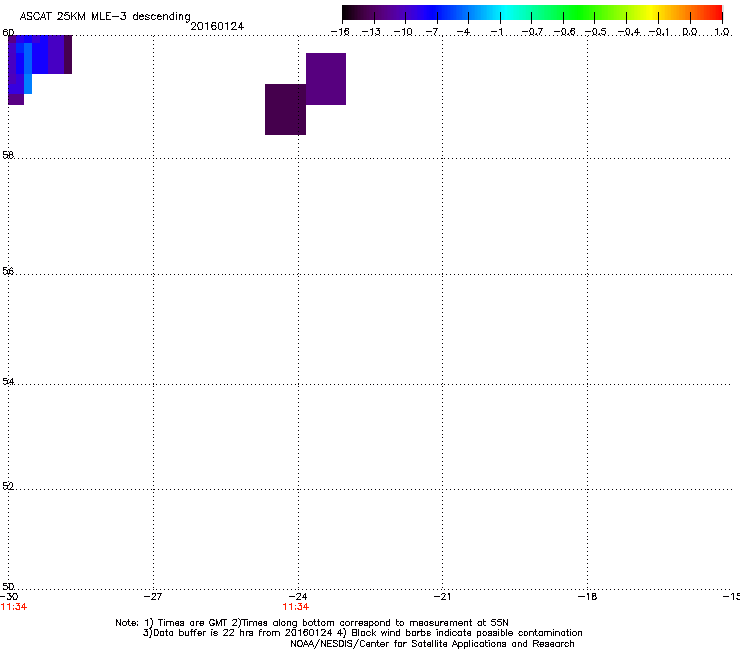740x650 pixels.
Task: Click the -10 label on the color bar
Action: [403, 32]
